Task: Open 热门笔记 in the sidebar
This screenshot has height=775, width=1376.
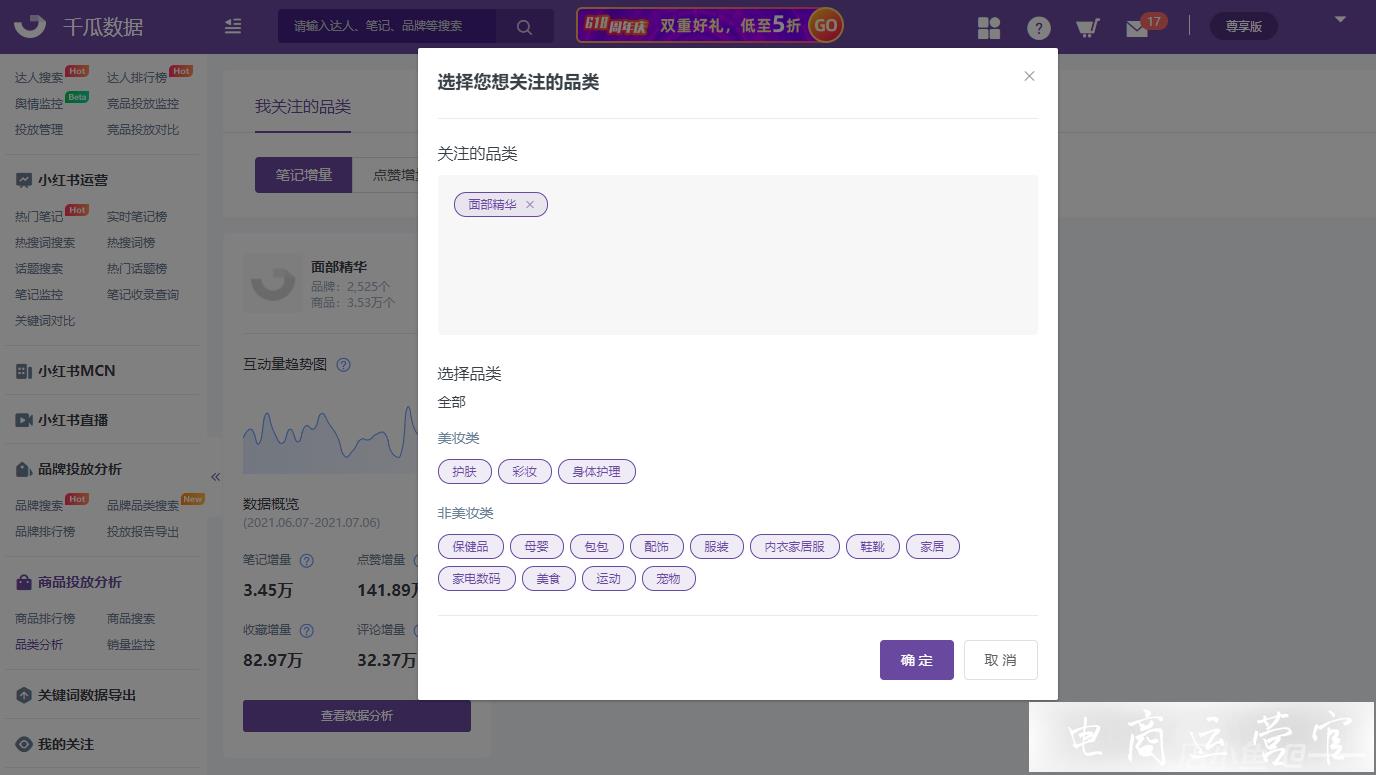Action: click(x=39, y=216)
